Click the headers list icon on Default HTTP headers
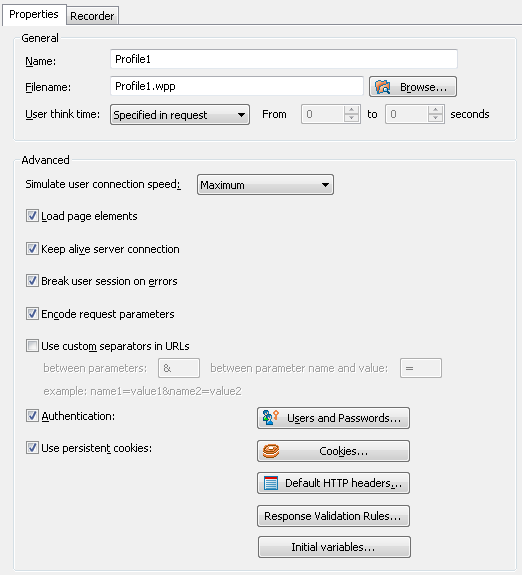Screen dimensions: 522x575 click(271, 483)
